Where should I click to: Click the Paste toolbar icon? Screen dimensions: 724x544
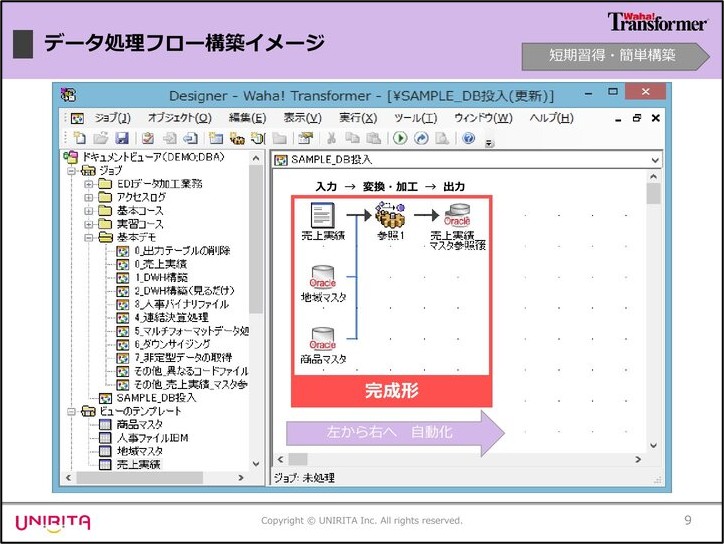pos(373,138)
